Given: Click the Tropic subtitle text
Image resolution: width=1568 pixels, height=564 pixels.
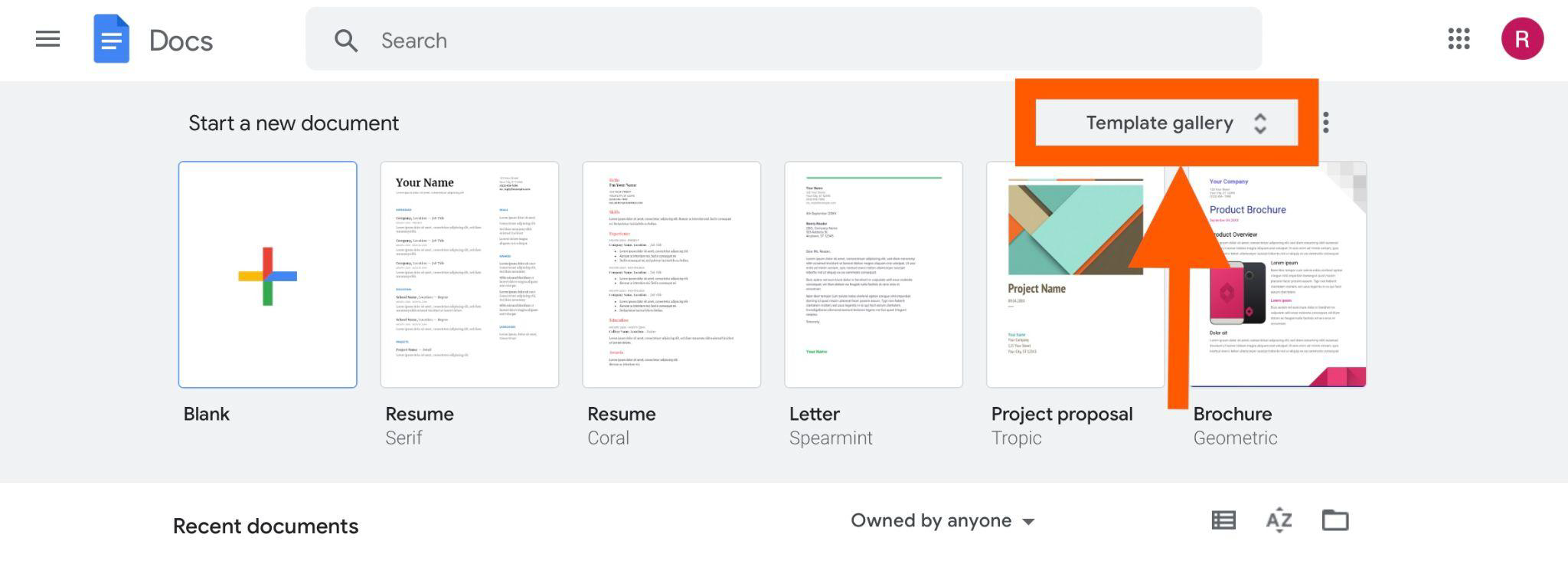Looking at the screenshot, I should click(x=1016, y=438).
